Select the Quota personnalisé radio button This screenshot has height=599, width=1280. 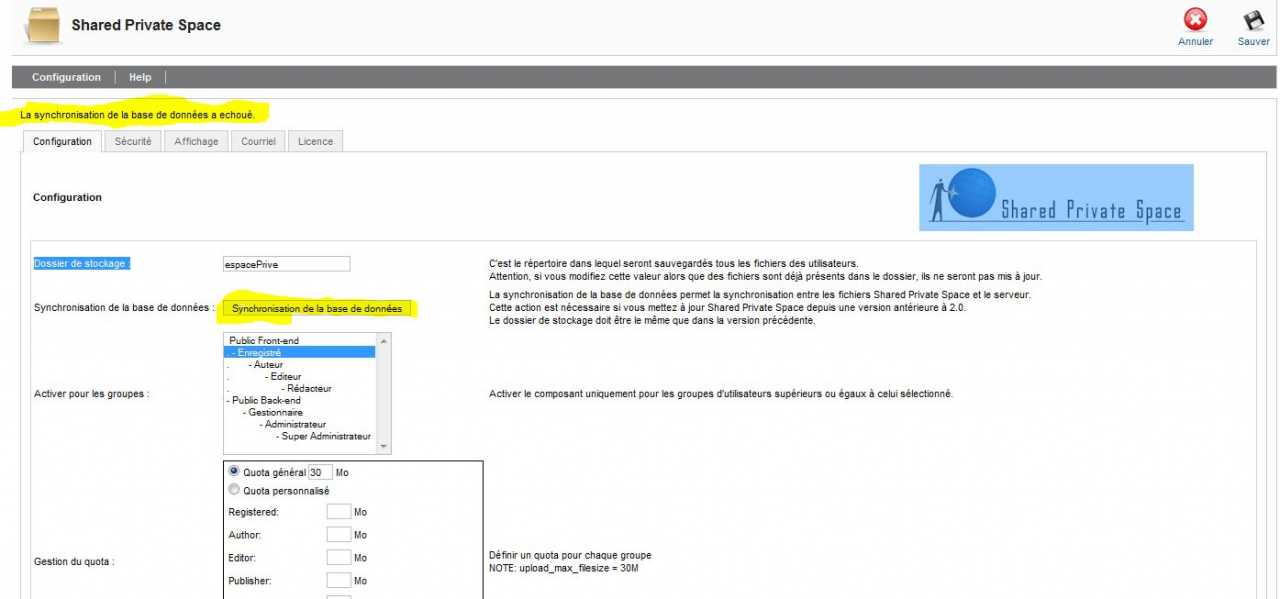click(x=234, y=490)
